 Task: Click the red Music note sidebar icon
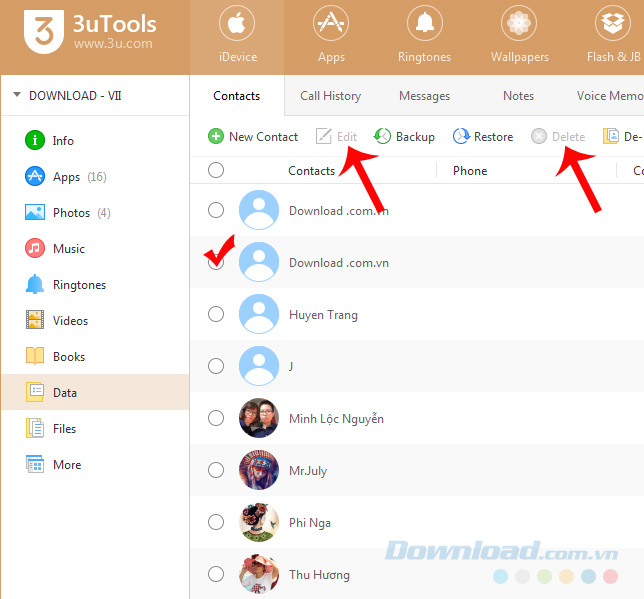click(x=35, y=248)
